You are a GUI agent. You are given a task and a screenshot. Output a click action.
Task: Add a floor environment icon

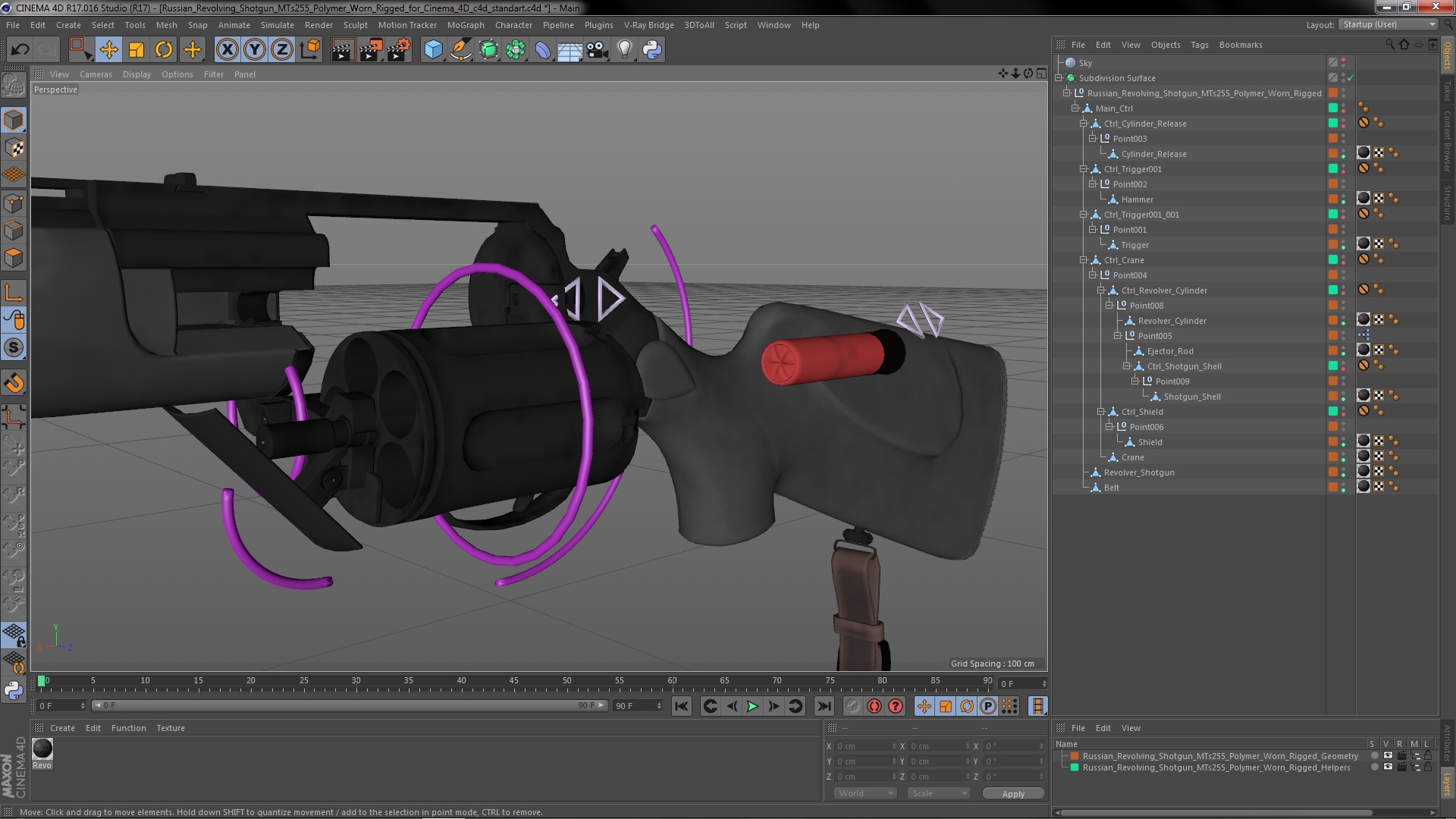point(570,50)
